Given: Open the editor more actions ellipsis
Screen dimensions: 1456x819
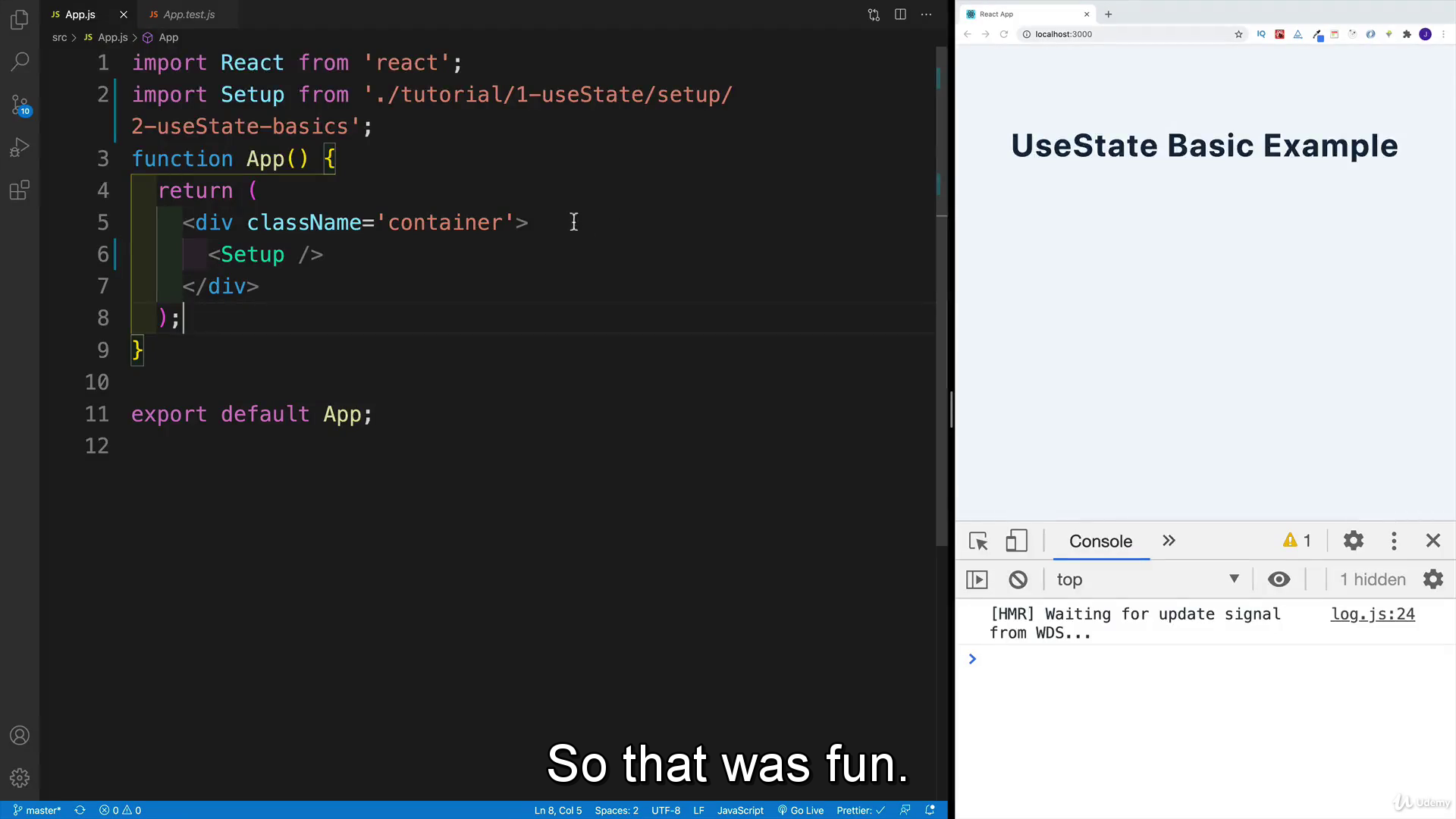Looking at the screenshot, I should pos(926,14).
